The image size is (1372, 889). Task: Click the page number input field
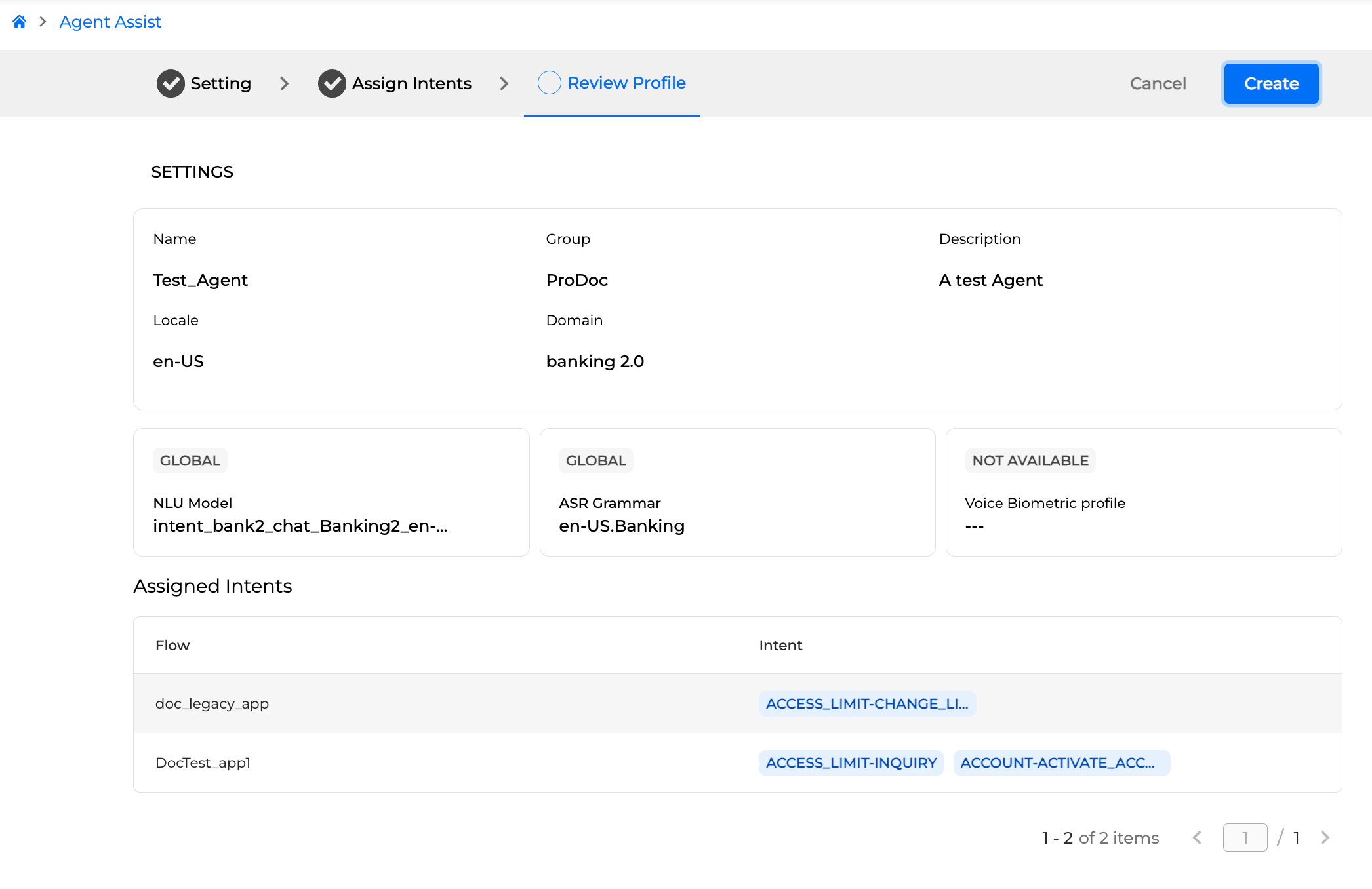point(1244,838)
